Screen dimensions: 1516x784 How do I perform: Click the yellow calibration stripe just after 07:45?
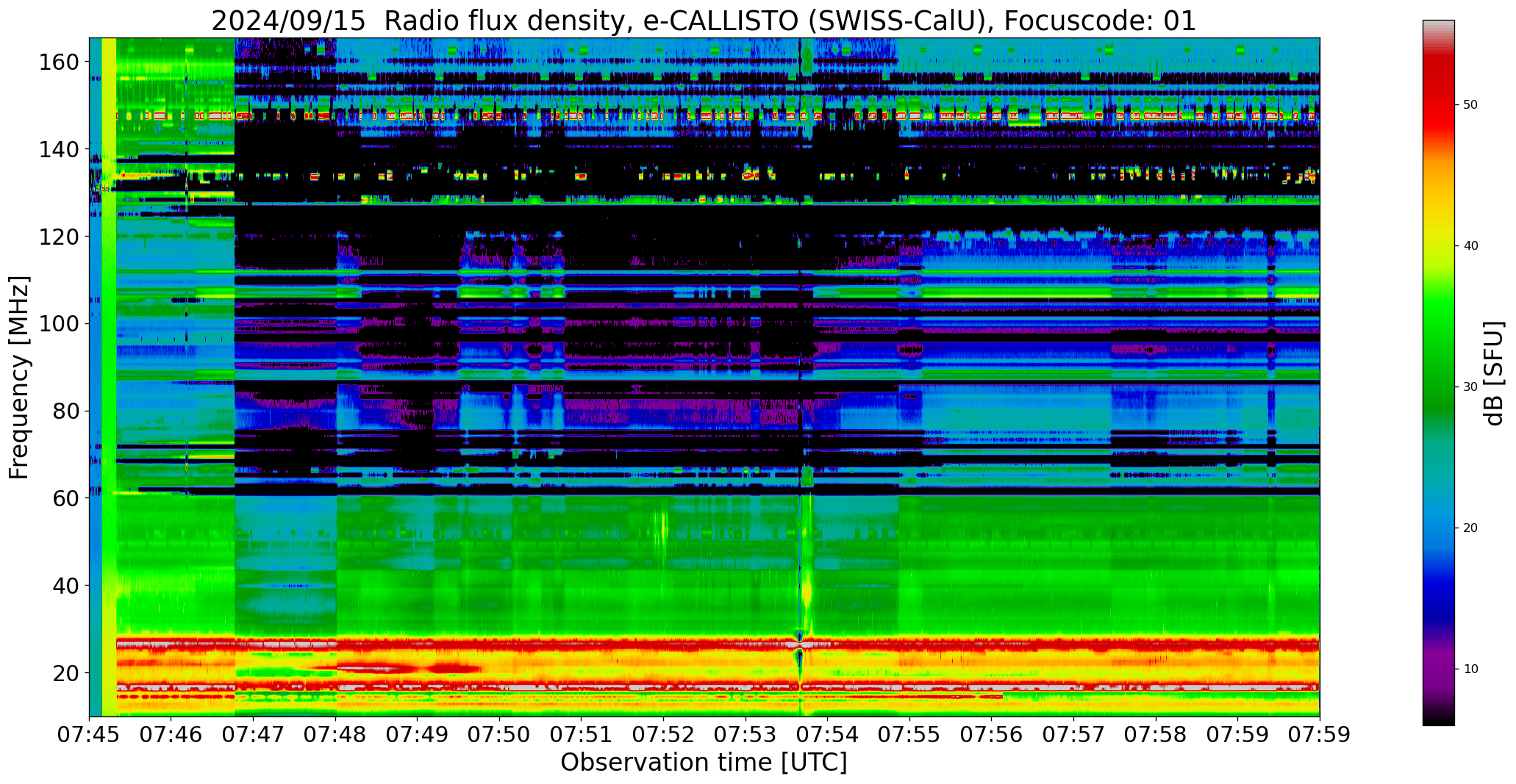point(109,377)
